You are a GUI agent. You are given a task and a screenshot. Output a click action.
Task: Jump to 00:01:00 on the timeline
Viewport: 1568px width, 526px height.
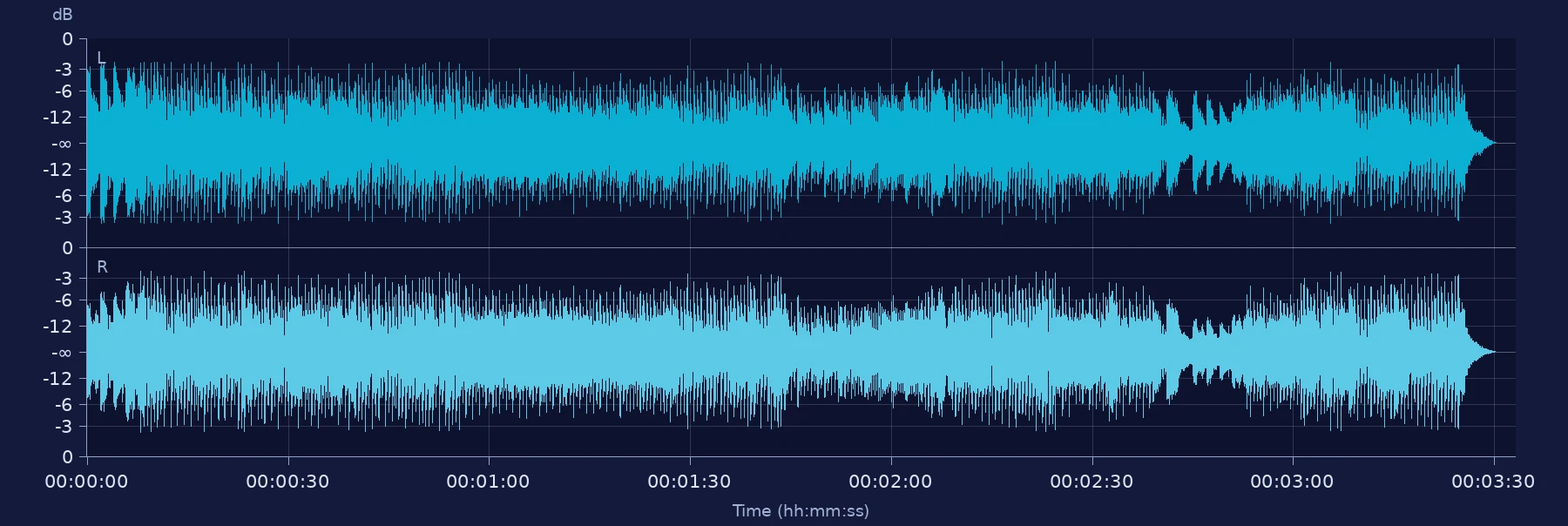pyautogui.click(x=488, y=482)
